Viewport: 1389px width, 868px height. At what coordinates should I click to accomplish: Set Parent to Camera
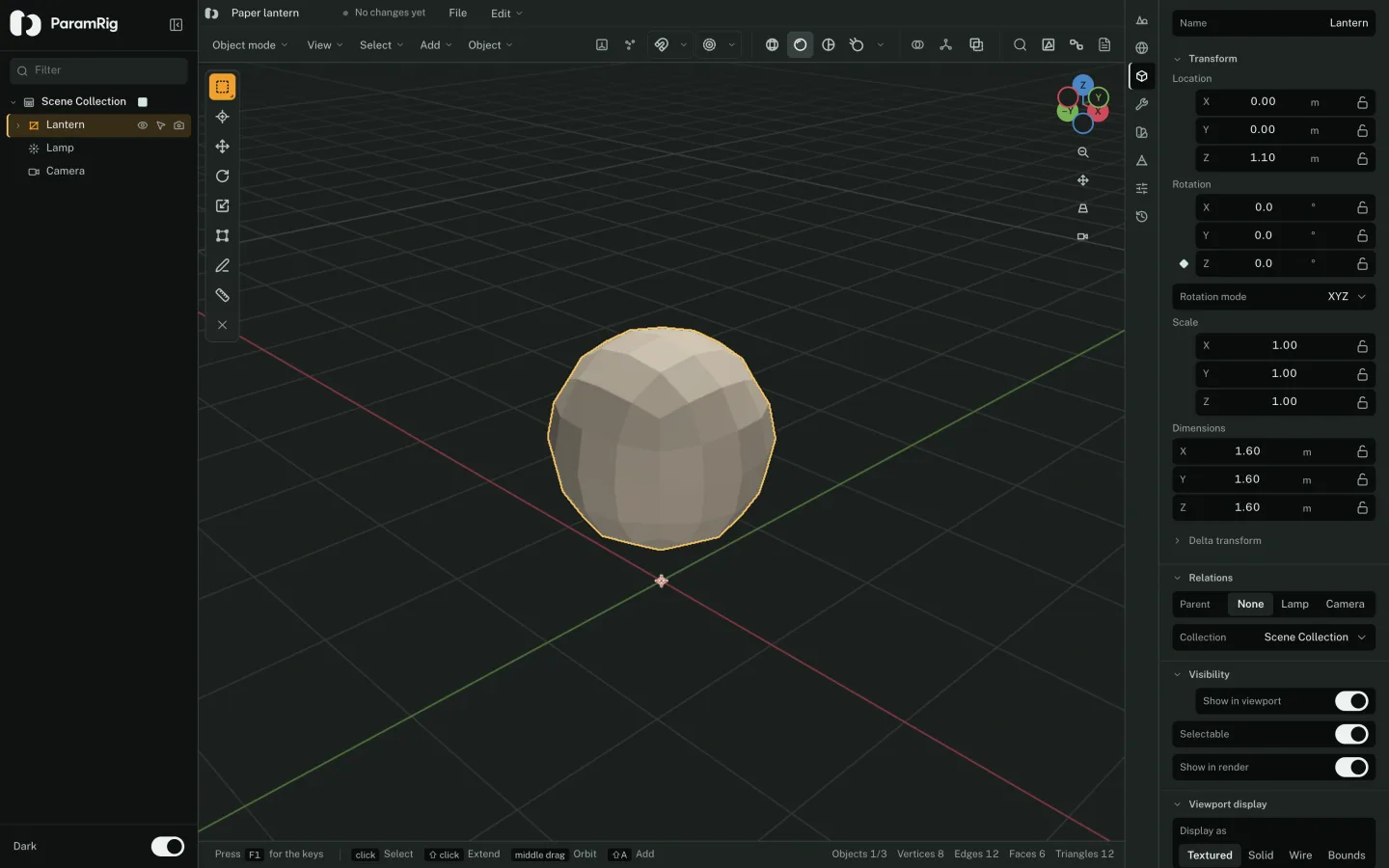pos(1345,605)
